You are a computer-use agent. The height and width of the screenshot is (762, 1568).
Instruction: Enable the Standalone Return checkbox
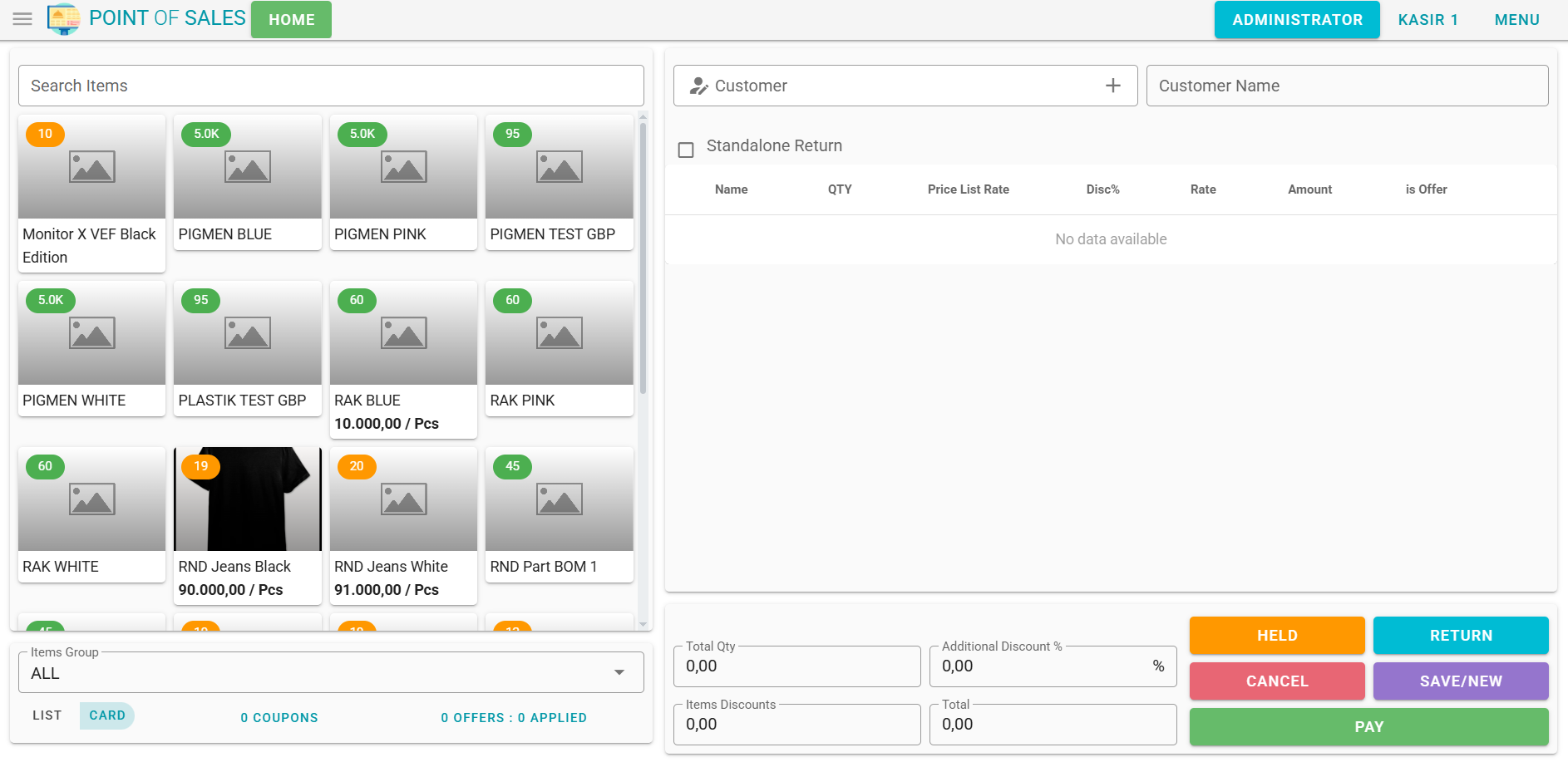[x=686, y=150]
